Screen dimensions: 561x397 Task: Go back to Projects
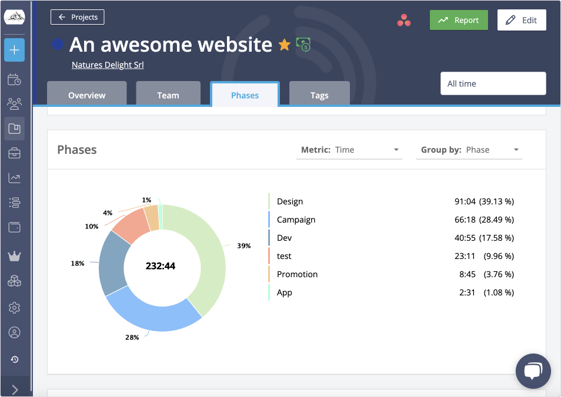pyautogui.click(x=77, y=17)
